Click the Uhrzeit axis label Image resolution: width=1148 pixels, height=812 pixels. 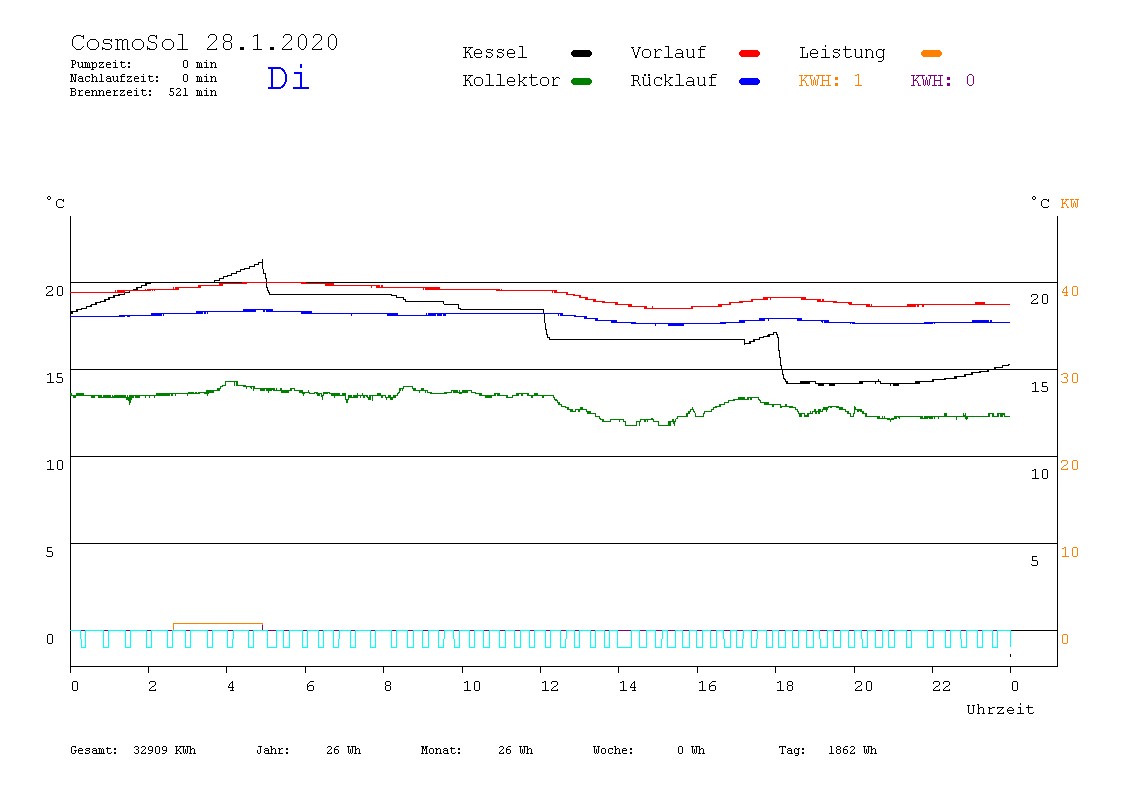click(1000, 709)
